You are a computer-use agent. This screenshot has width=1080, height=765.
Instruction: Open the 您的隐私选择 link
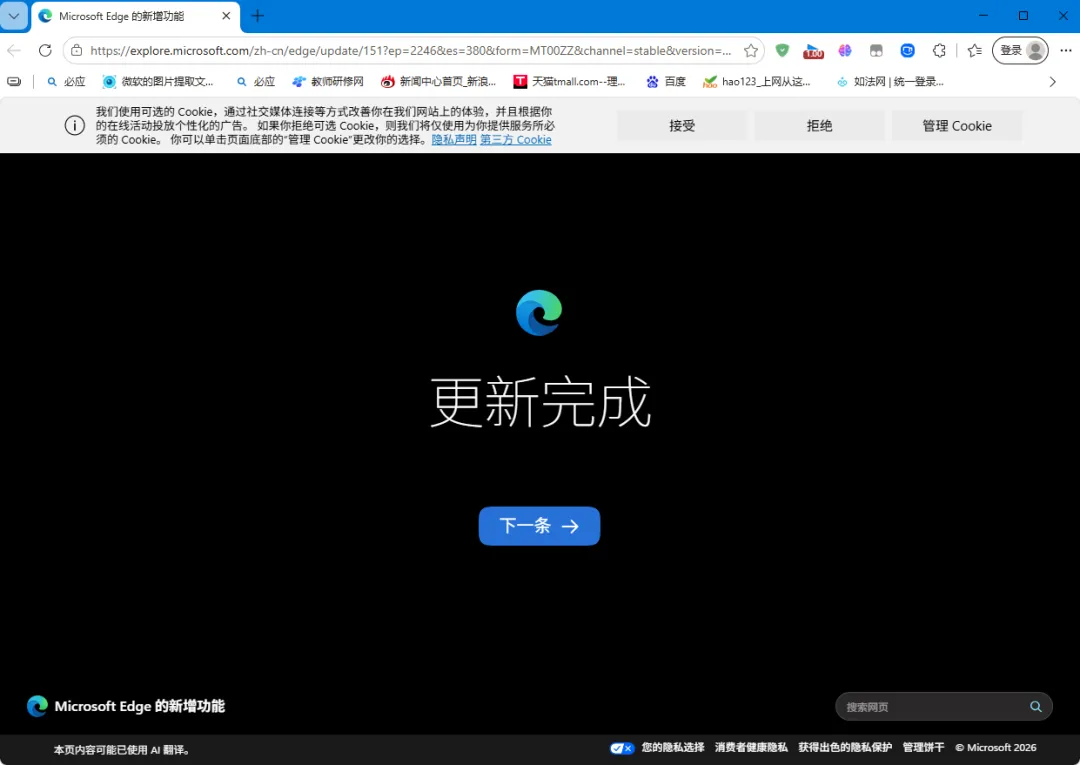click(x=673, y=747)
